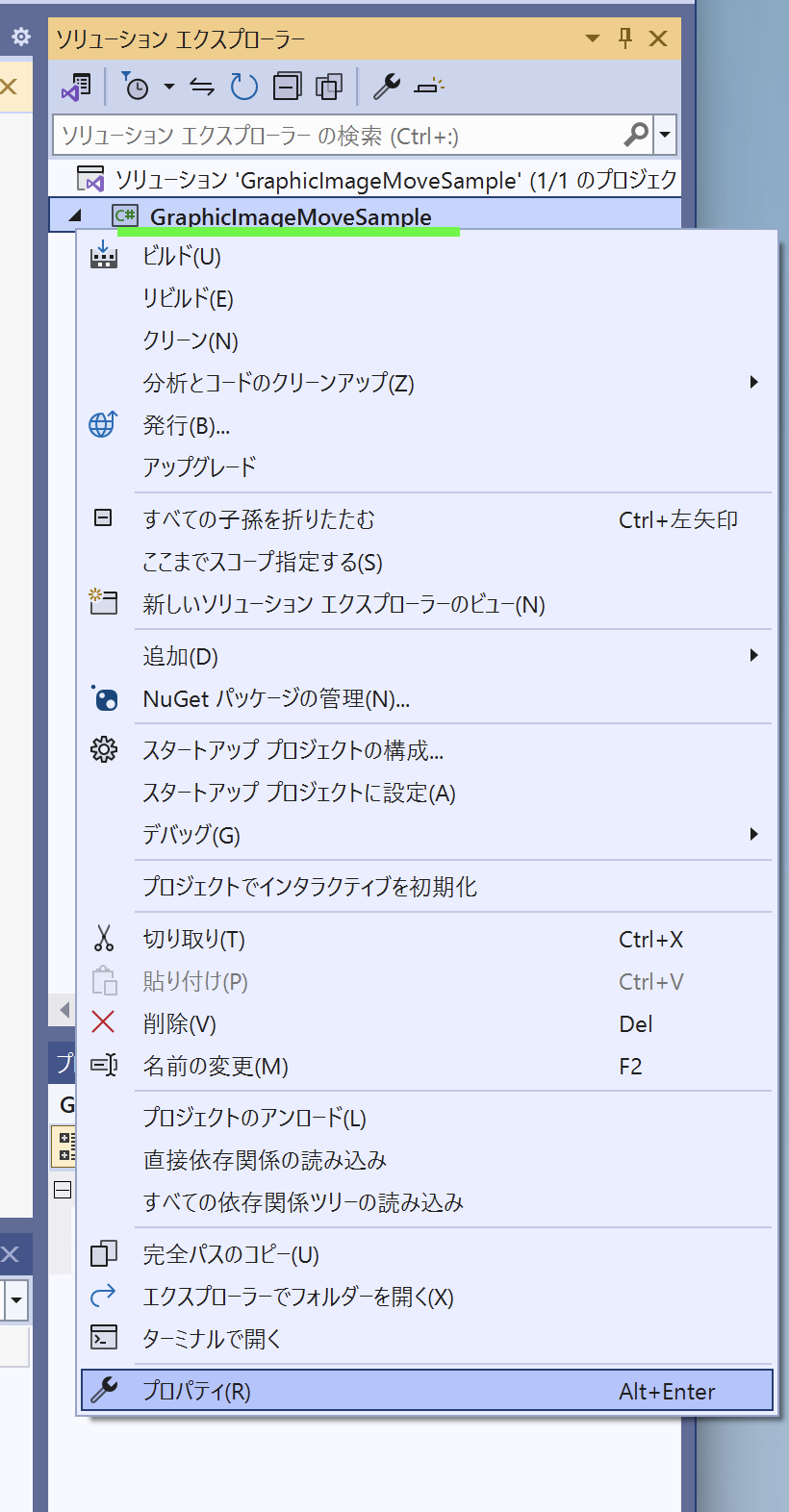Open the search options dropdown arrow
789x1512 pixels.
point(664,136)
